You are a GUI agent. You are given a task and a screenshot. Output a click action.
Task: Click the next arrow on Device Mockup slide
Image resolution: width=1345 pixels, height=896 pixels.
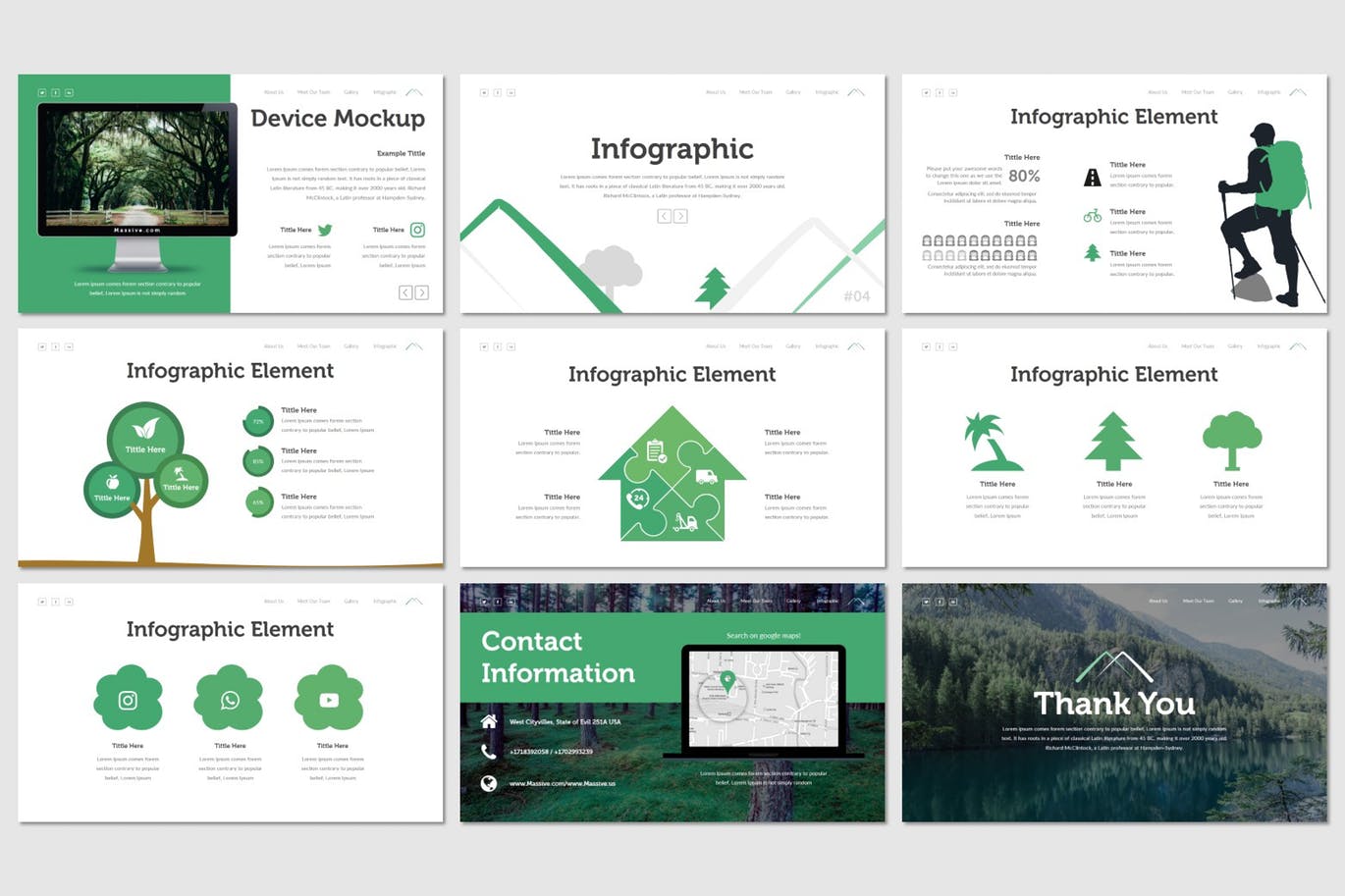pos(421,292)
